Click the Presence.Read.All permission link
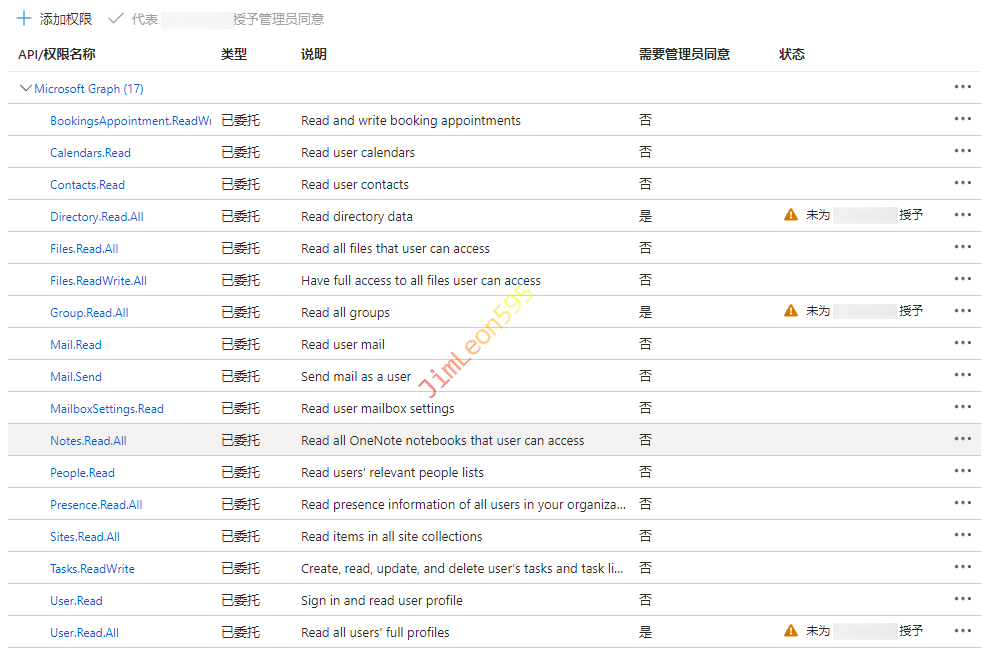The height and width of the screenshot is (657, 997). pyautogui.click(x=96, y=505)
